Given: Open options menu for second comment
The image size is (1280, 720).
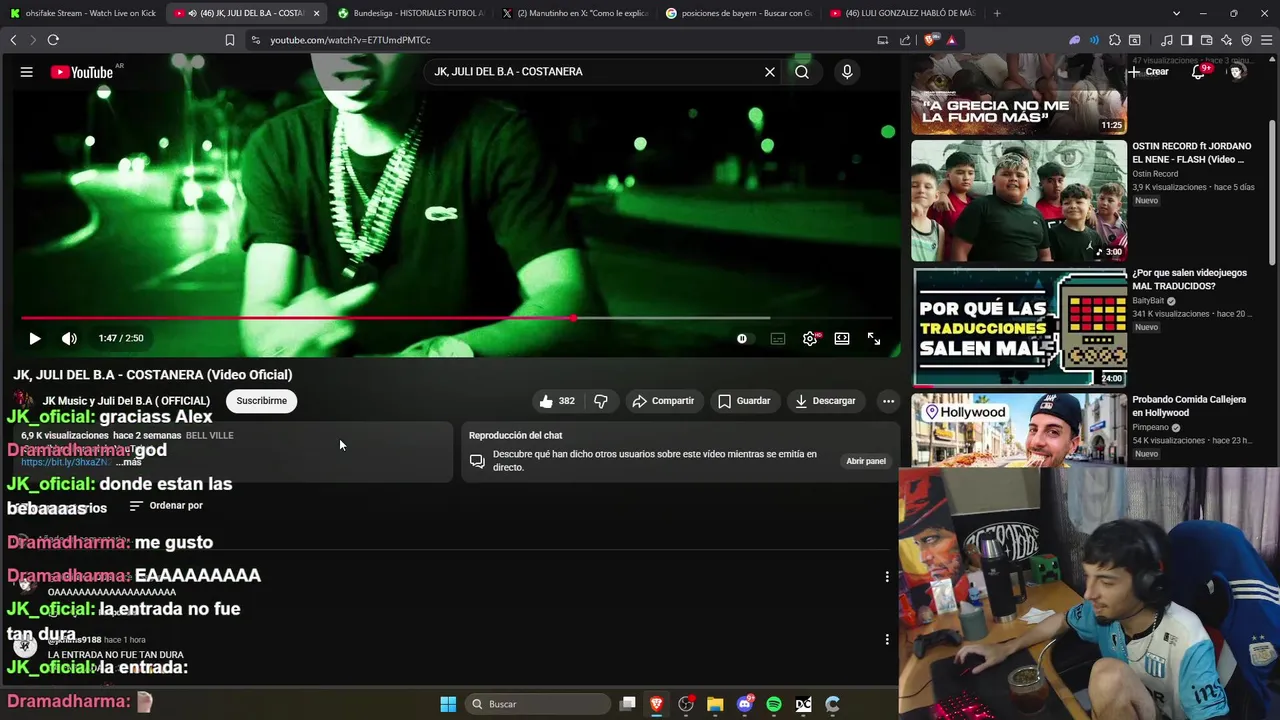Looking at the screenshot, I should tap(887, 640).
